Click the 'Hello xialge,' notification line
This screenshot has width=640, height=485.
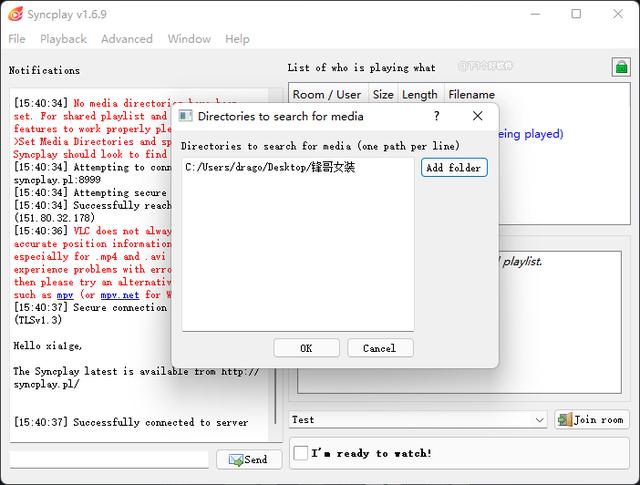click(47, 346)
